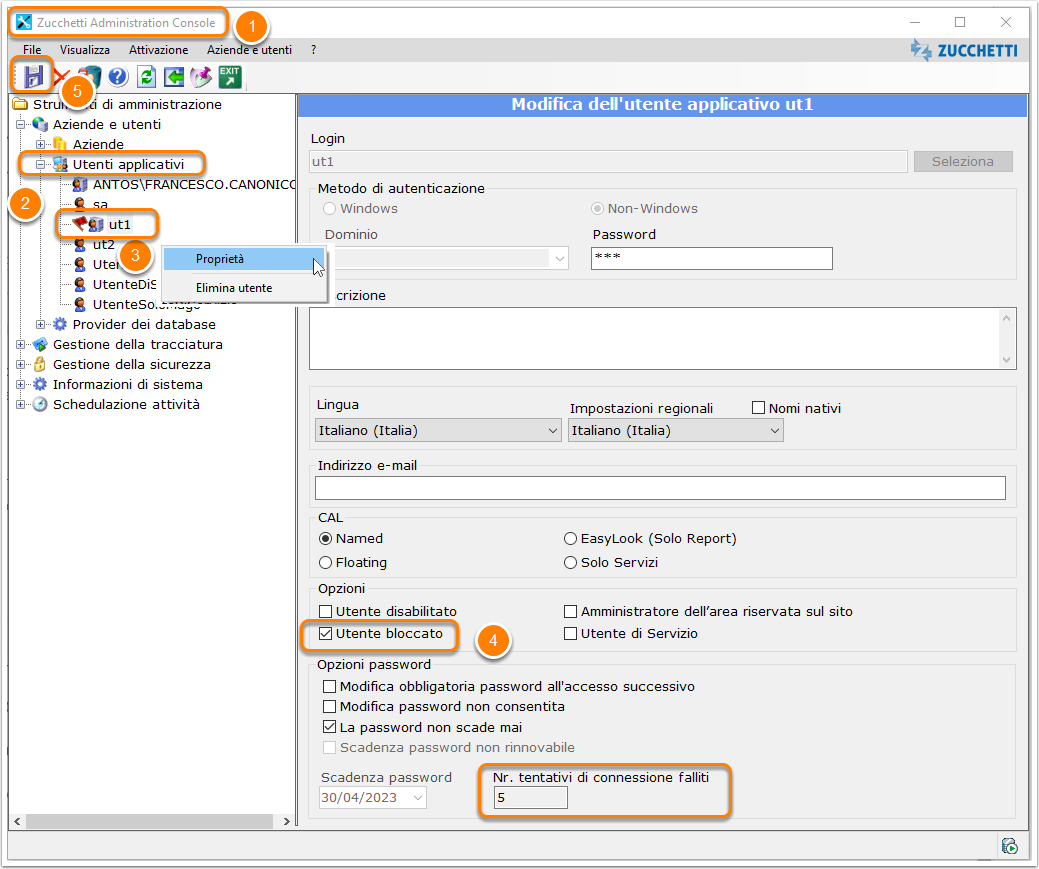Click the clock icon for Schedulazione attività
This screenshot has height=869, width=1039.
pos(40,404)
